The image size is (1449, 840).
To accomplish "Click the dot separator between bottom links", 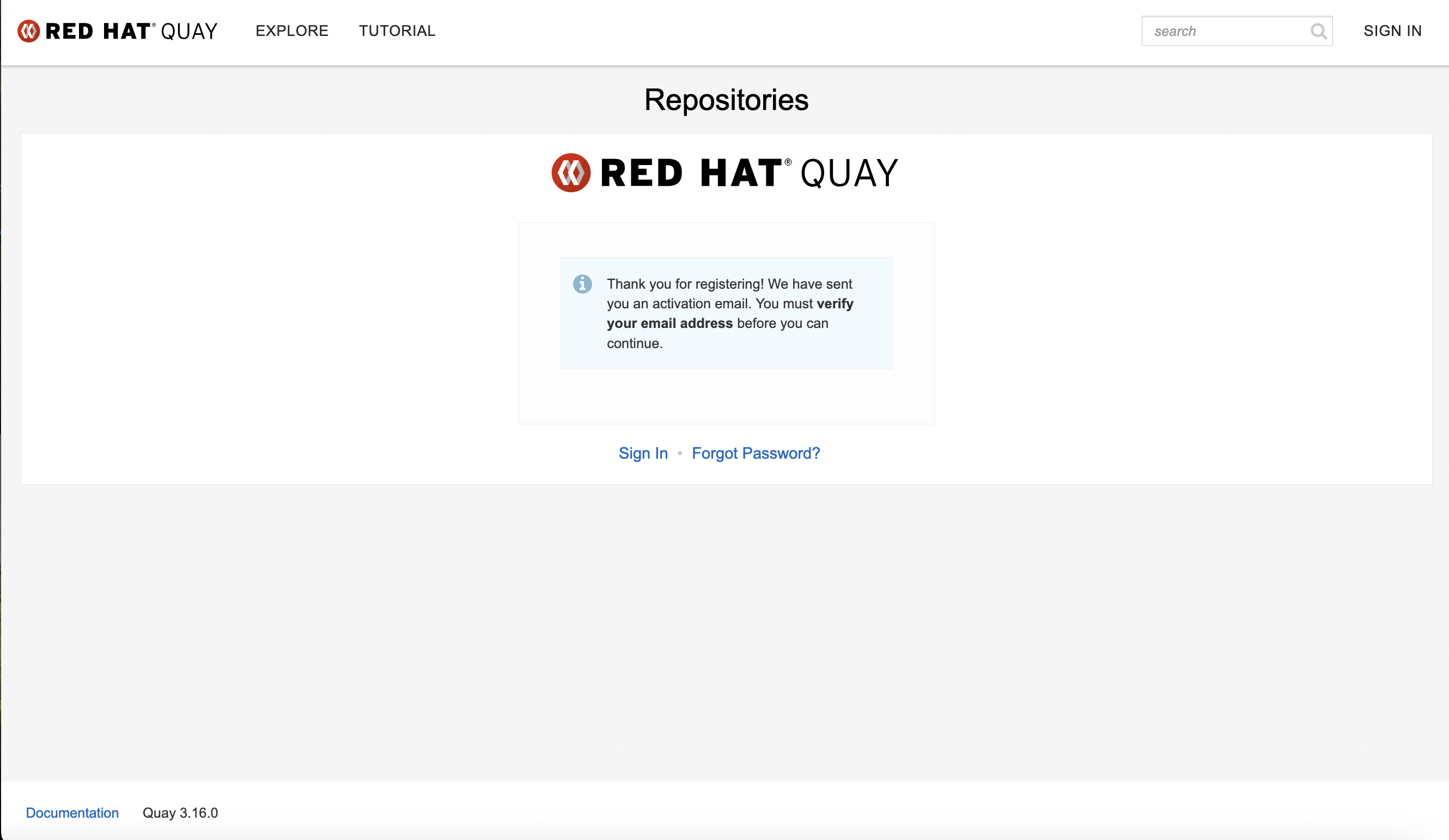I will click(x=680, y=453).
